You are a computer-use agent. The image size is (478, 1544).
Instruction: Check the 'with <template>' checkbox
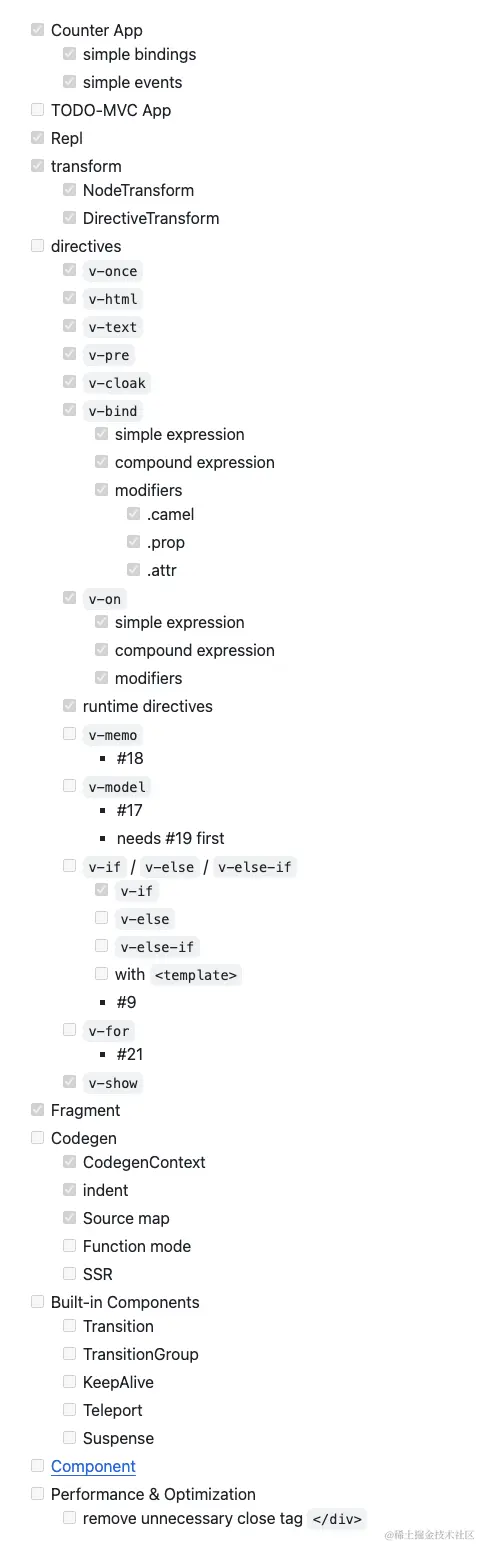[101, 973]
